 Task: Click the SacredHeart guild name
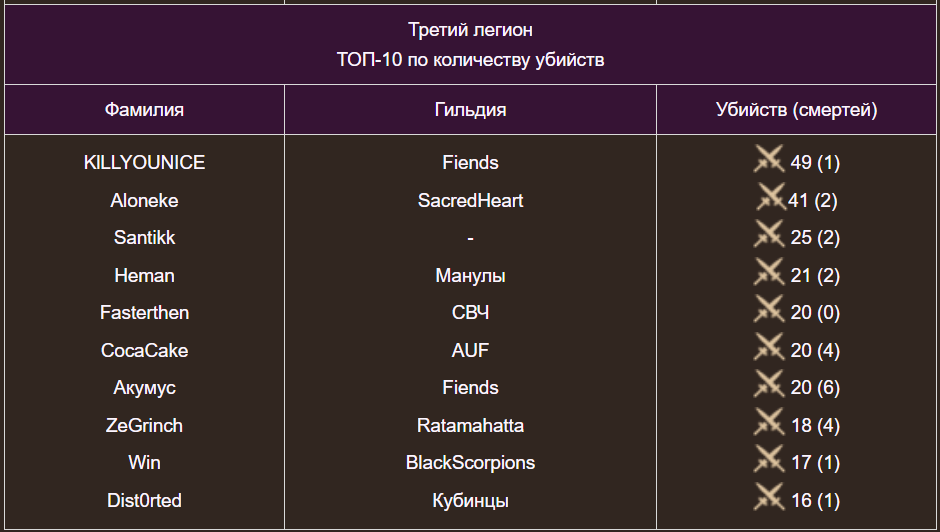[x=470, y=200]
